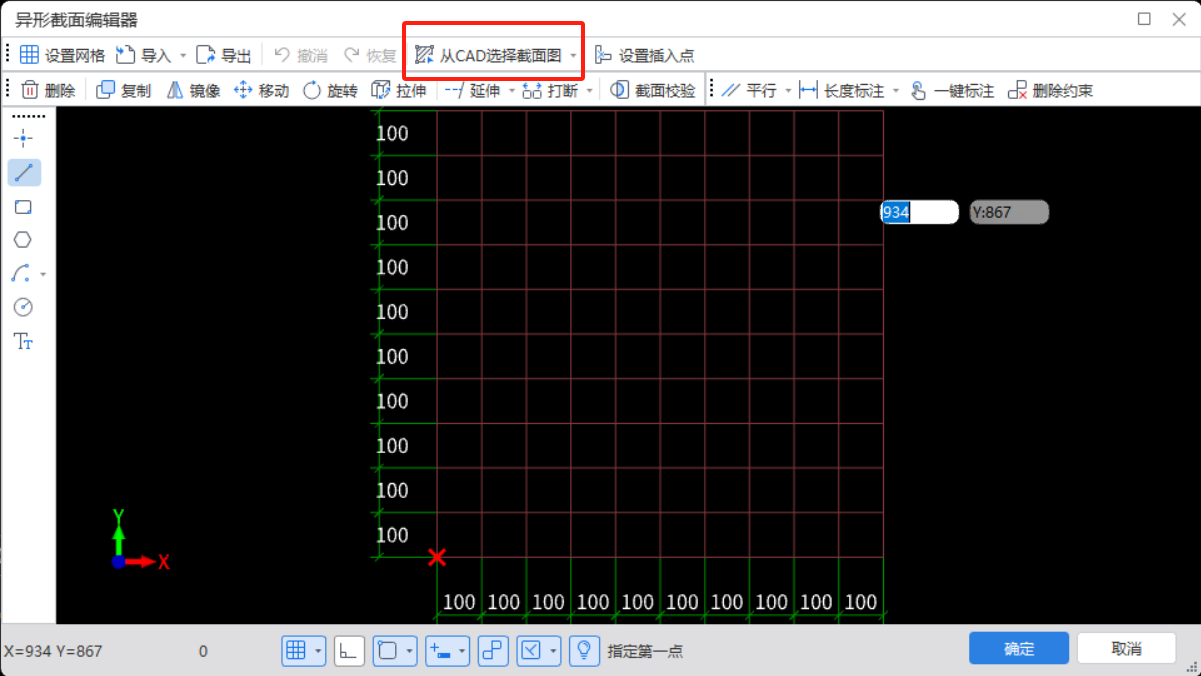Toggle the diagonal-arrow box status button
This screenshot has height=676, width=1201.
(531, 651)
